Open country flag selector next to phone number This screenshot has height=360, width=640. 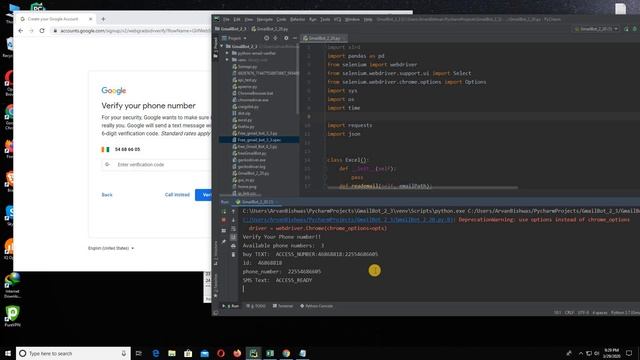click(106, 149)
